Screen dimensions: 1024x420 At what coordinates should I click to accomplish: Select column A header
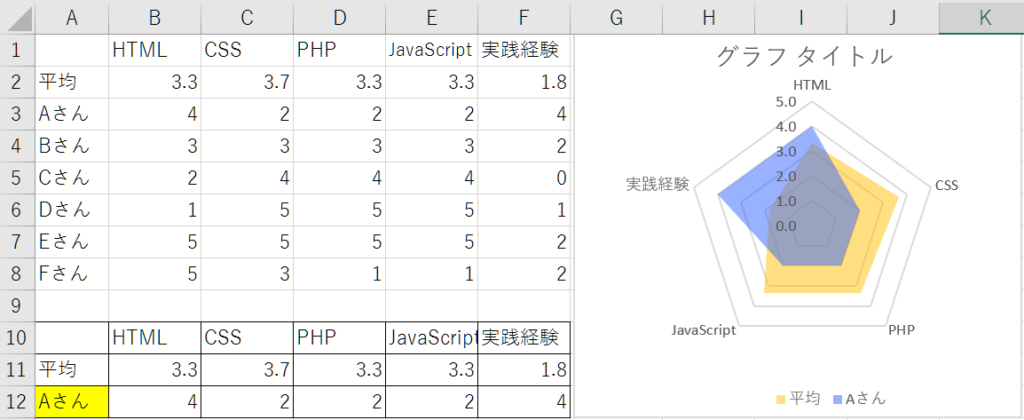pyautogui.click(x=72, y=17)
